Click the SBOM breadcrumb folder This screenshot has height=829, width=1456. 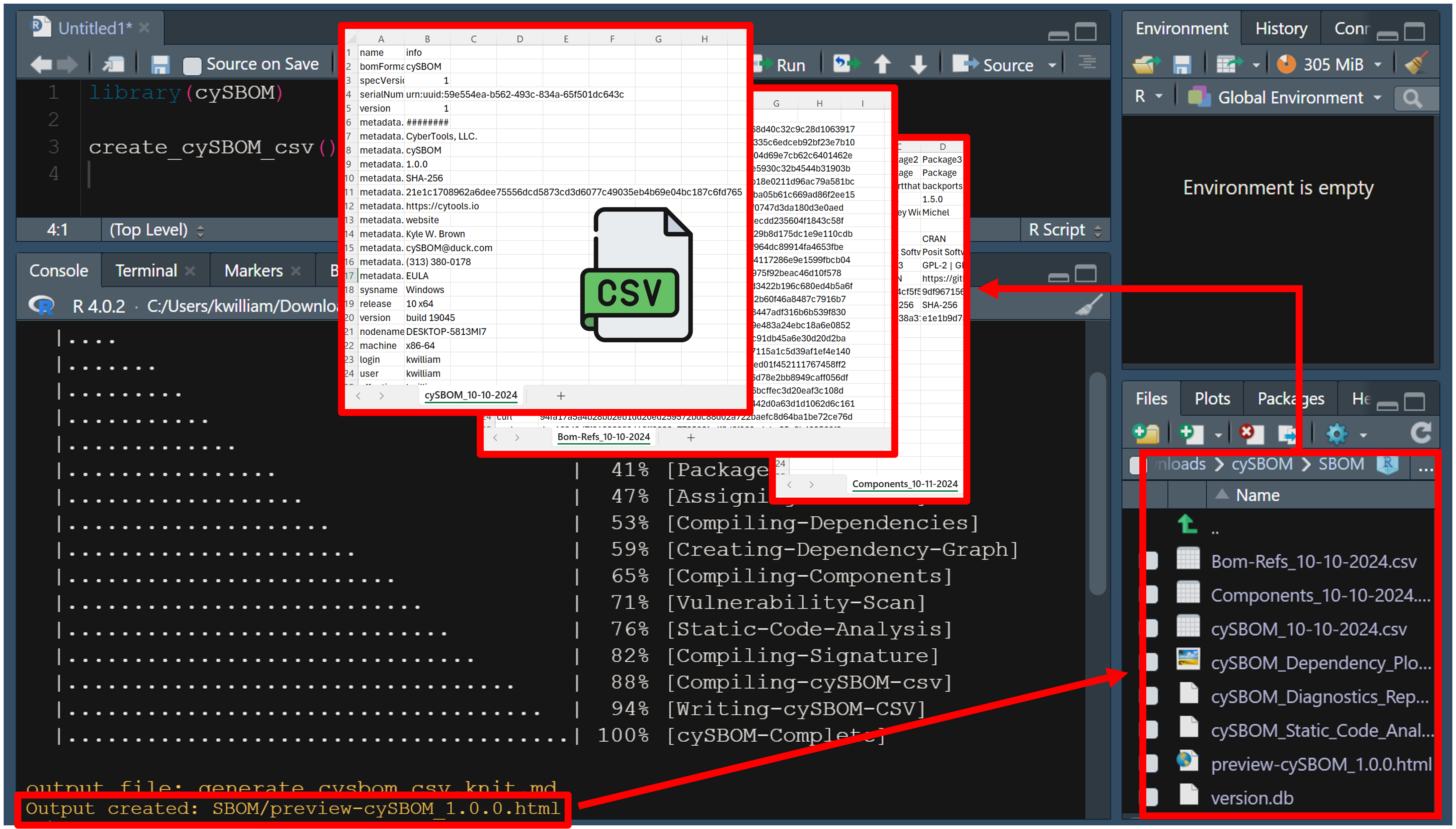click(1341, 464)
